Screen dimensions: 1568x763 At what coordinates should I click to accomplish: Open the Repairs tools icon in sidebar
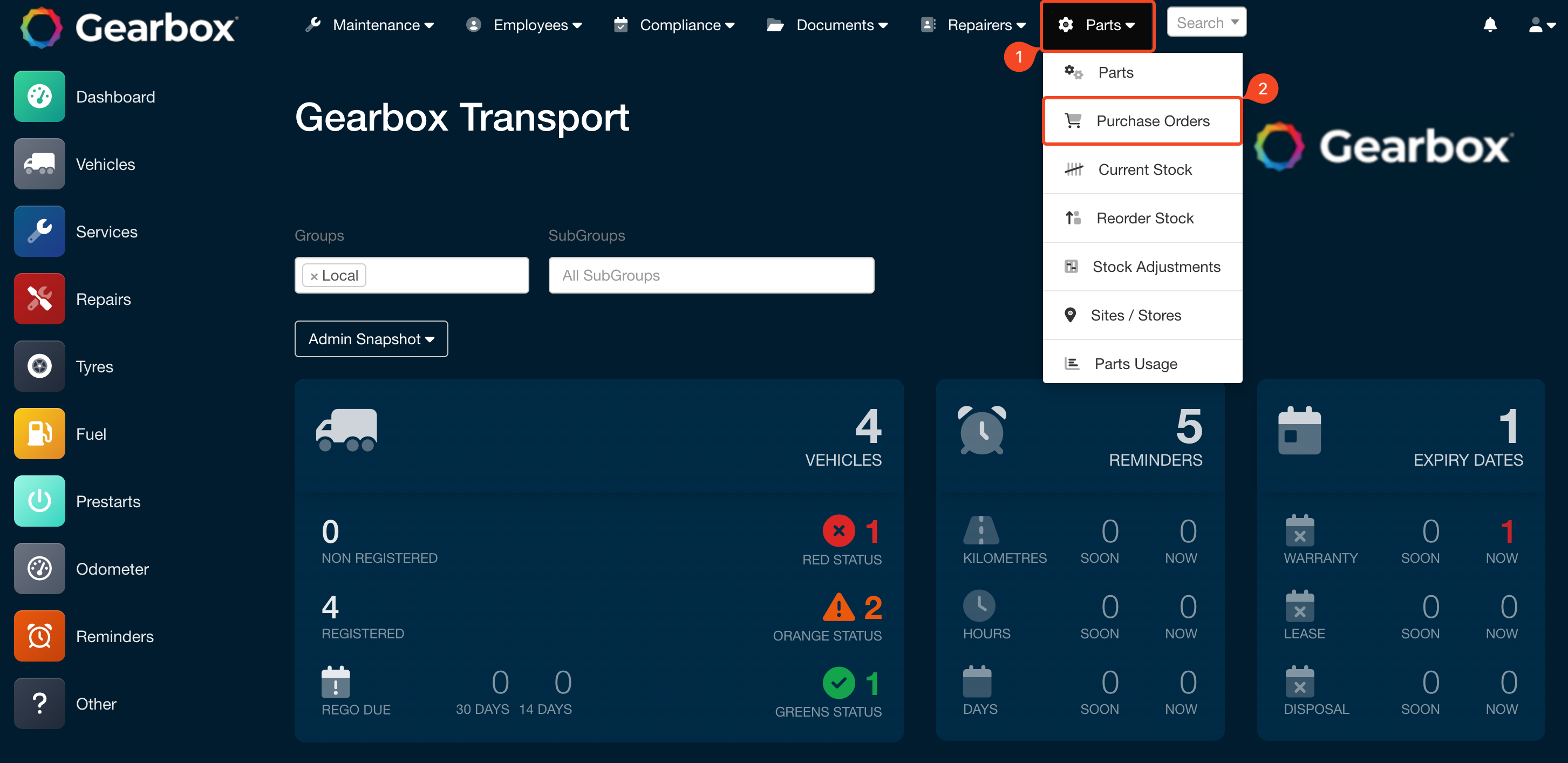[39, 299]
